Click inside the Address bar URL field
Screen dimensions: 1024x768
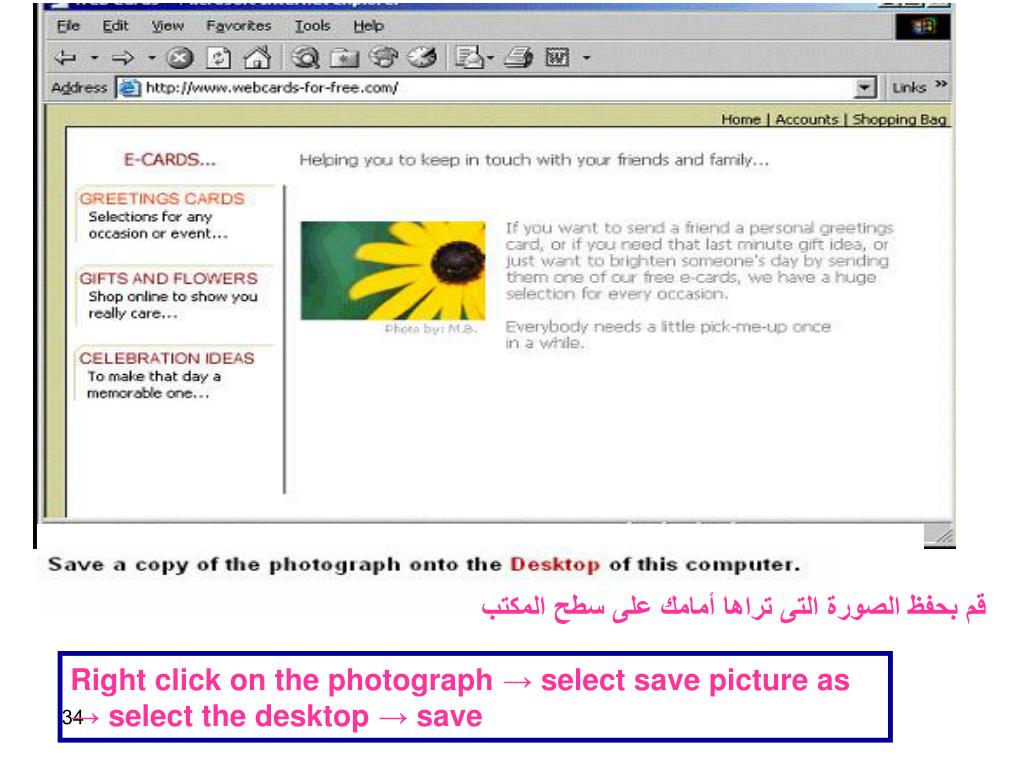click(x=496, y=88)
